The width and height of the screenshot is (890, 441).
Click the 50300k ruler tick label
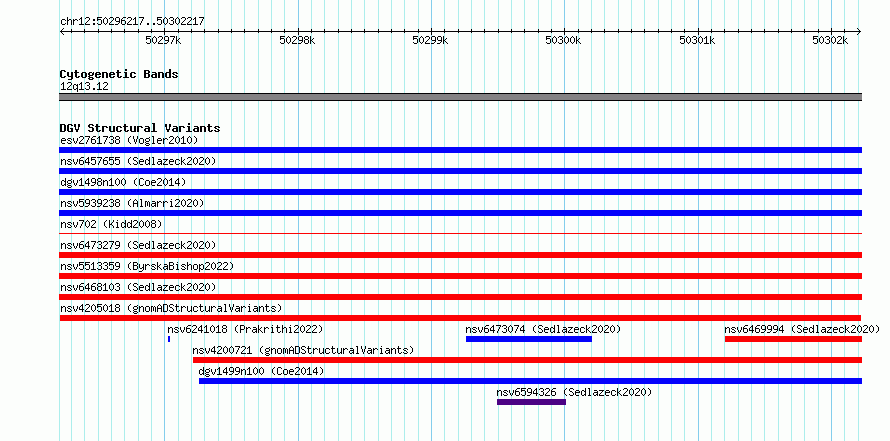[564, 40]
